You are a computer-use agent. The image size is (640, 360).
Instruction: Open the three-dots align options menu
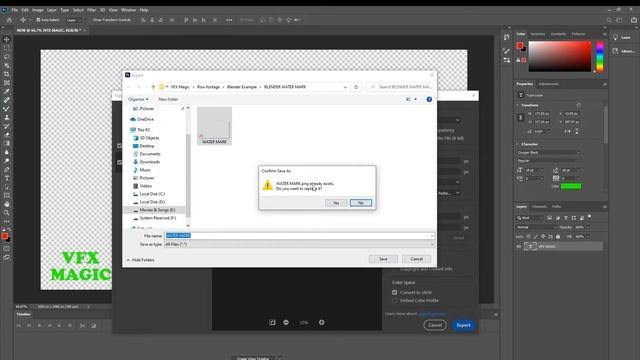tap(229, 20)
